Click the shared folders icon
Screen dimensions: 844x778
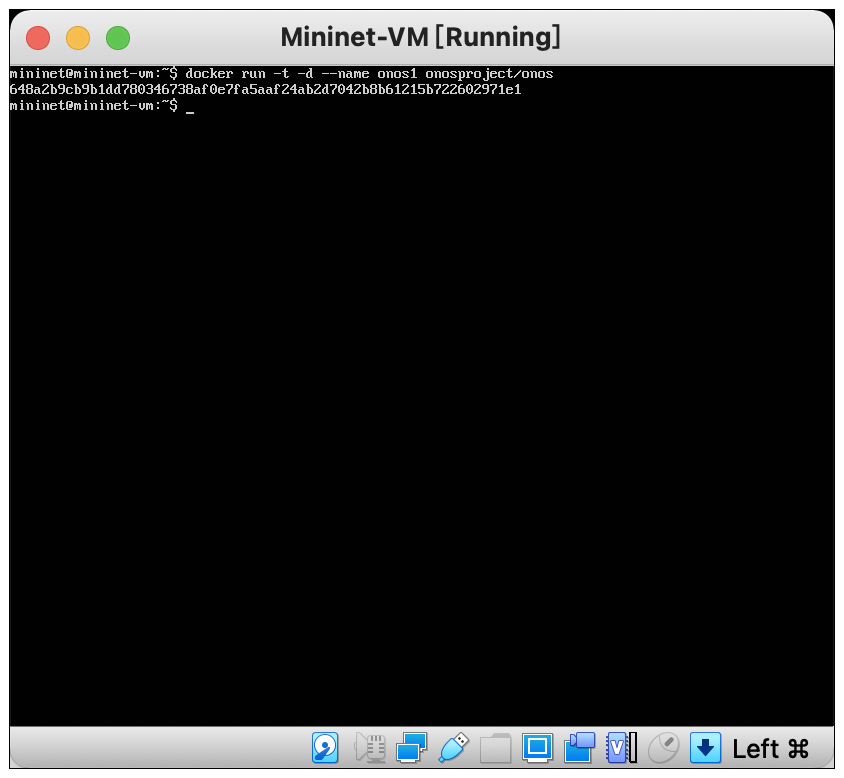coord(495,747)
